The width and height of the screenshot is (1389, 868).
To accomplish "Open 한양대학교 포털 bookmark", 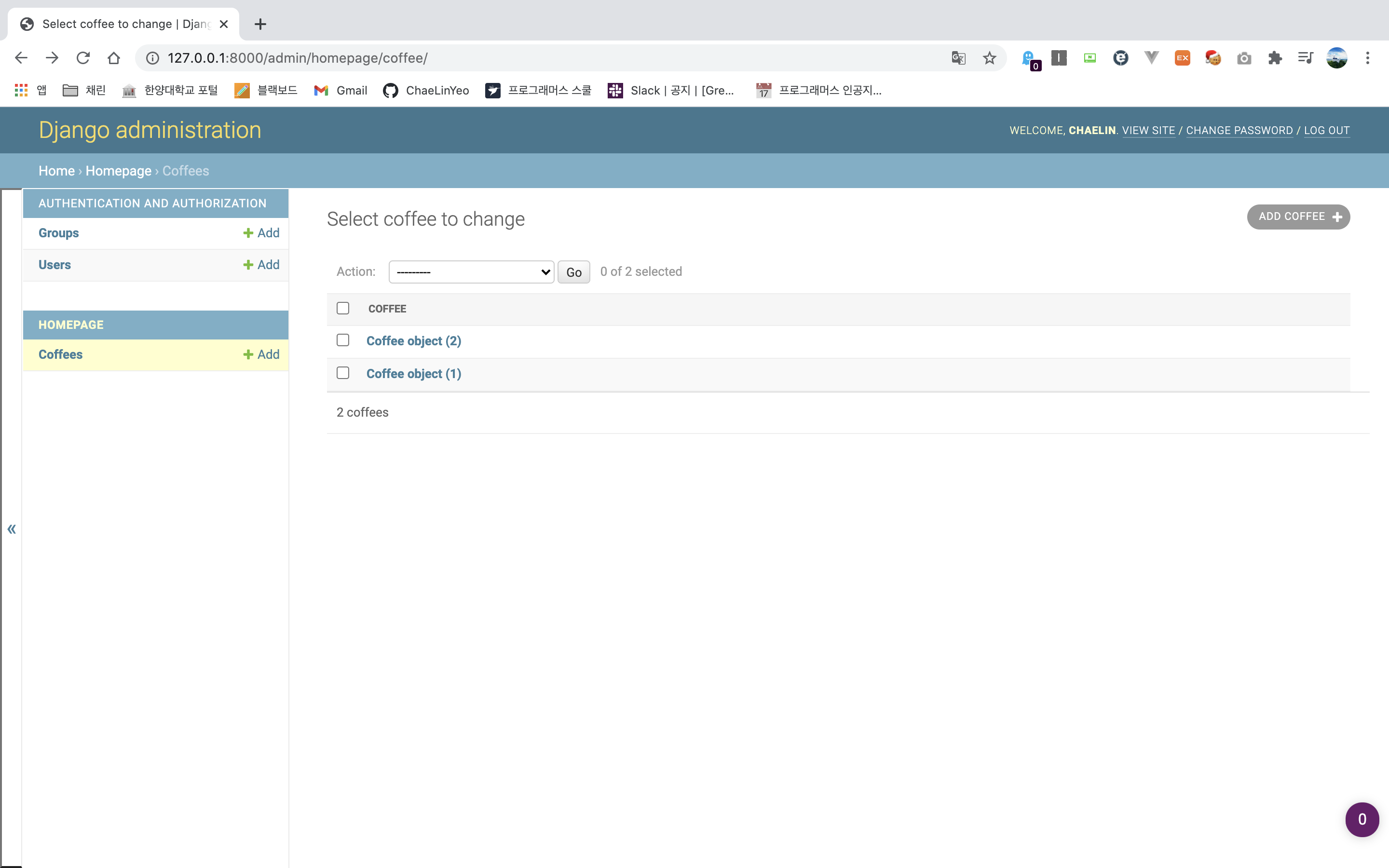I will pos(170,90).
